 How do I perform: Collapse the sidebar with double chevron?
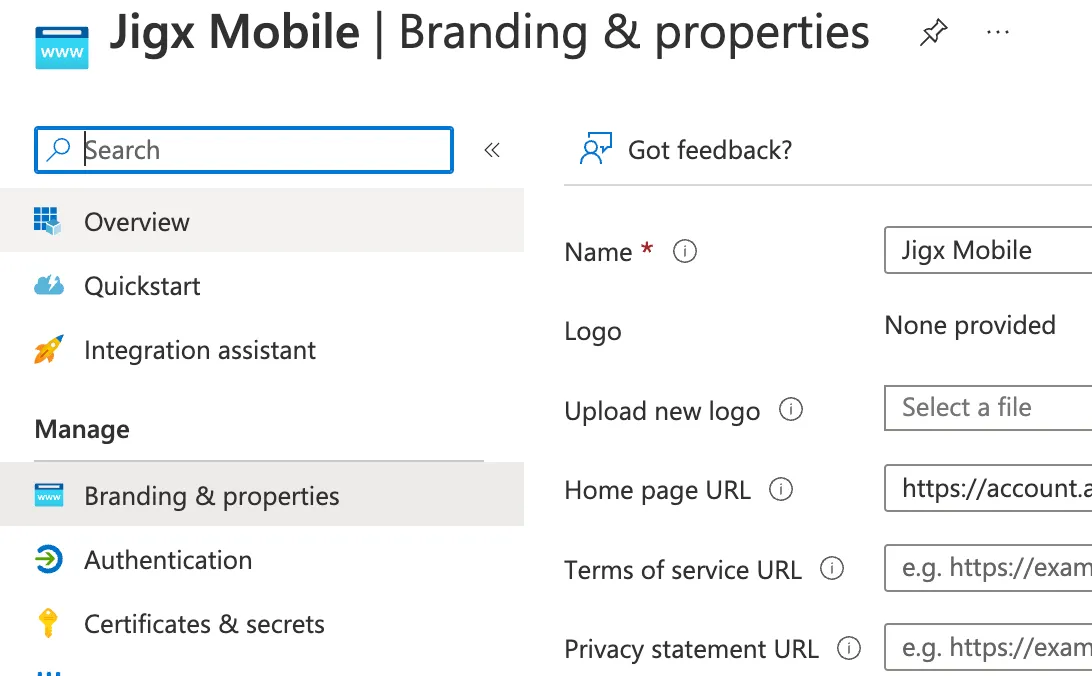pos(492,150)
